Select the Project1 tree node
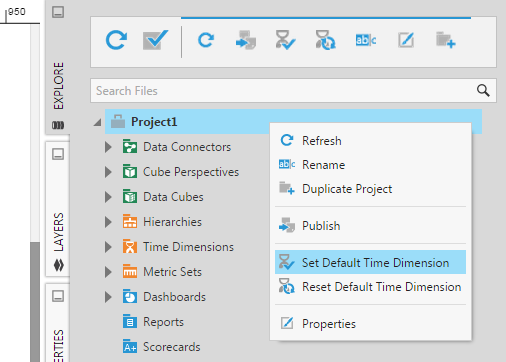 click(293, 122)
